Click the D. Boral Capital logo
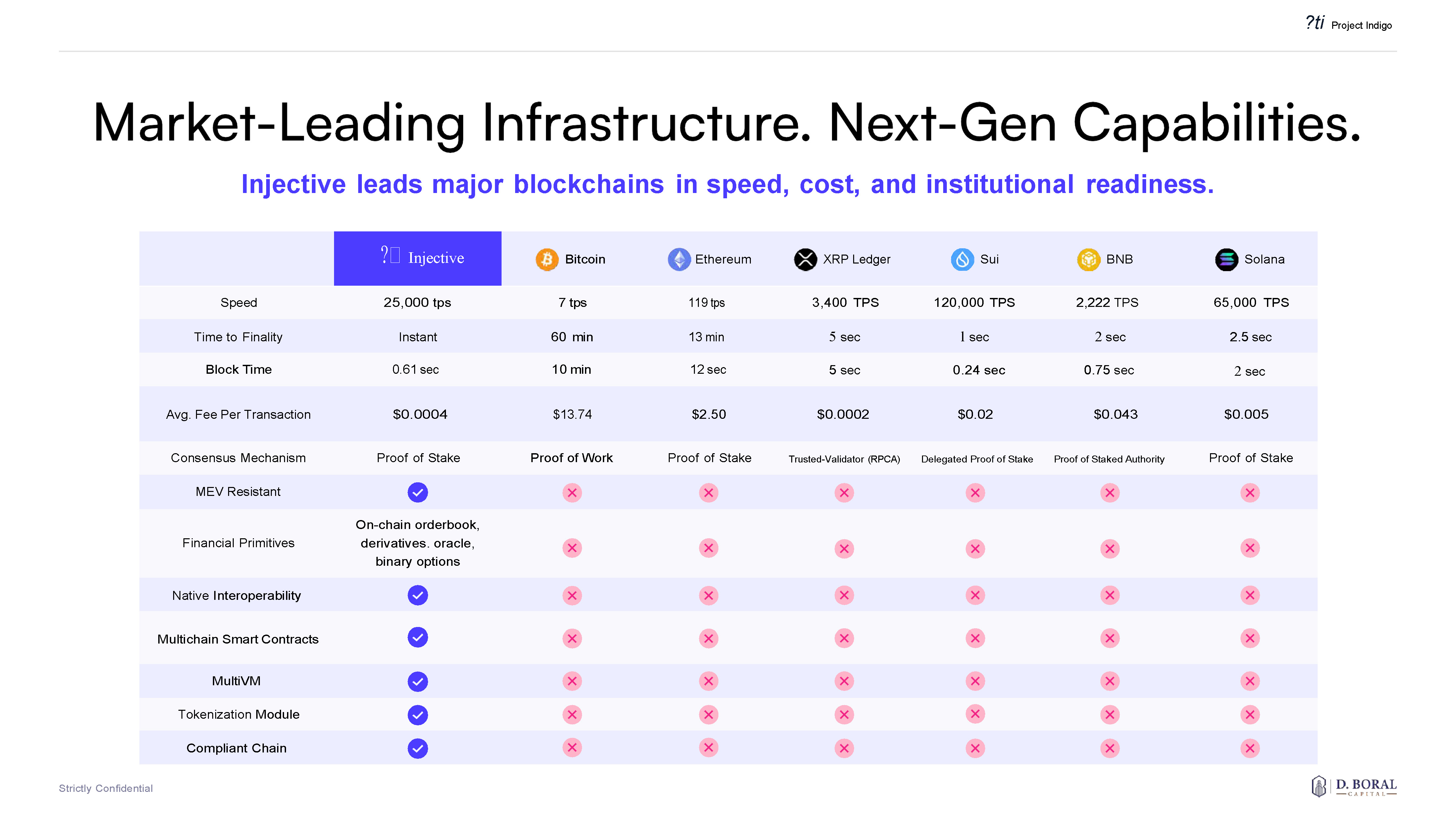 coord(1354,786)
